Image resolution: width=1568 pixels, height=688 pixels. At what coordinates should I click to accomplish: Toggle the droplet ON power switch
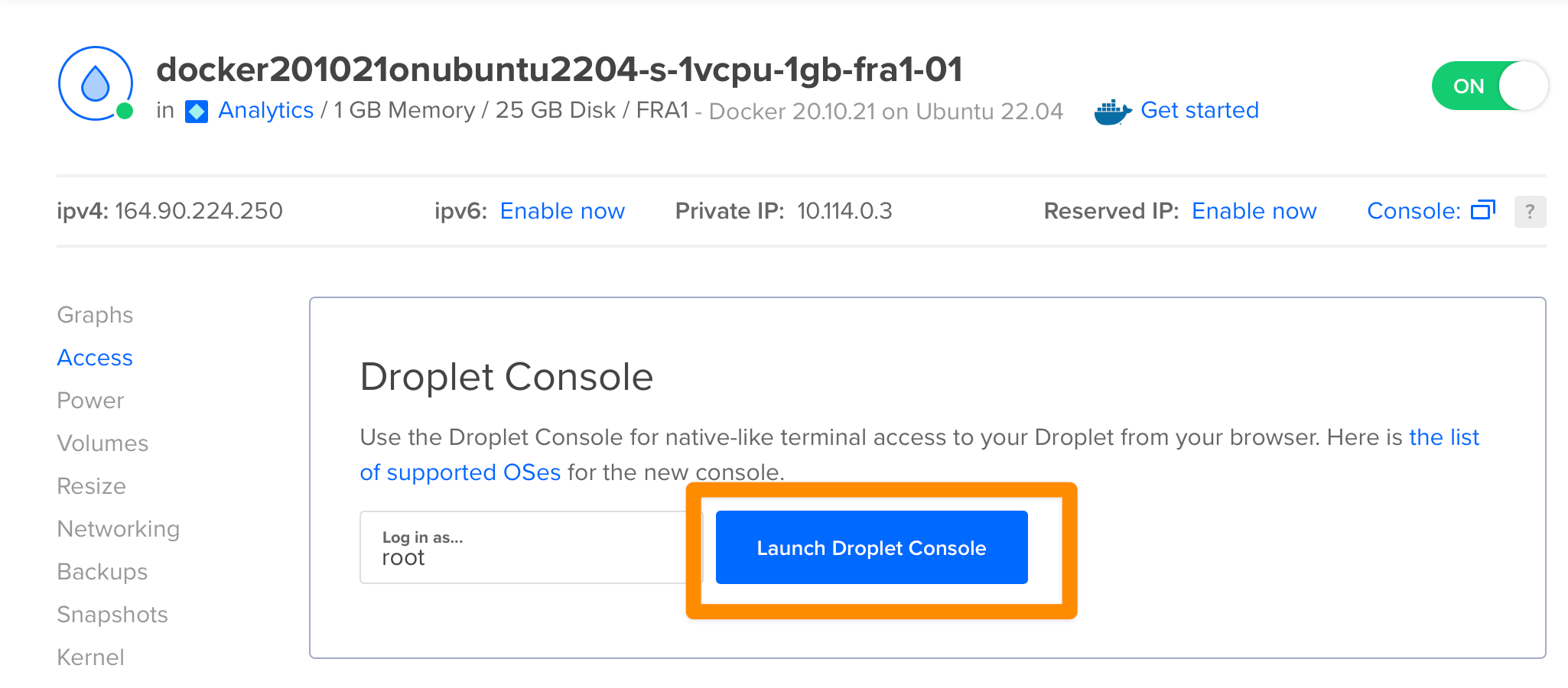pyautogui.click(x=1489, y=86)
